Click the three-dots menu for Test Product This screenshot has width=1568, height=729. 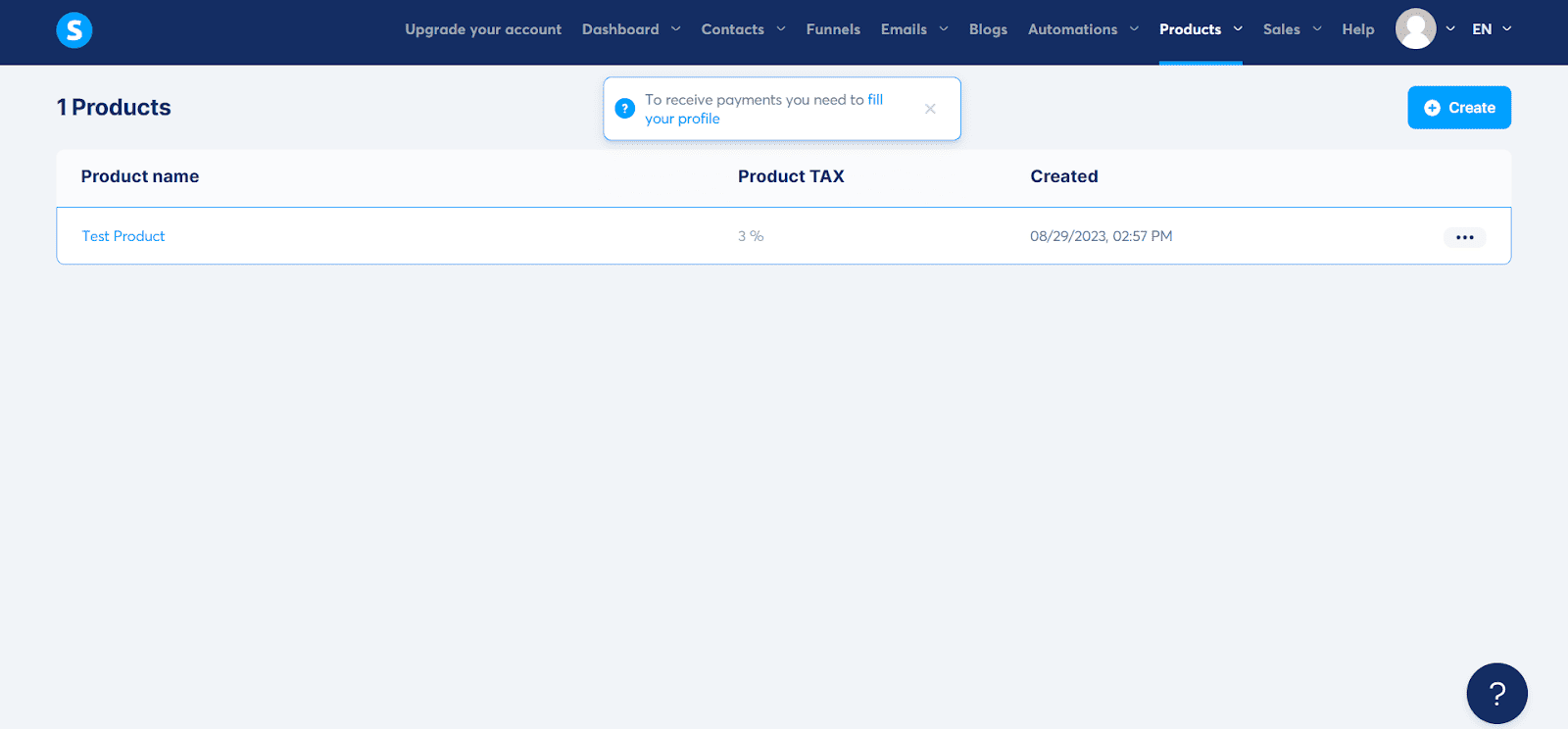pos(1464,237)
